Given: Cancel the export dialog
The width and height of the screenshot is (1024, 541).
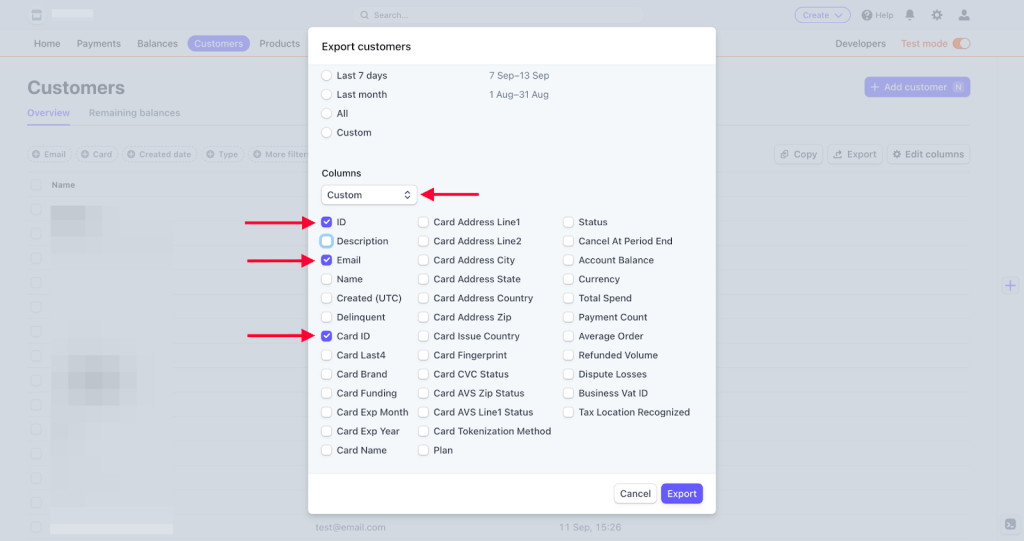Looking at the screenshot, I should click(x=635, y=494).
